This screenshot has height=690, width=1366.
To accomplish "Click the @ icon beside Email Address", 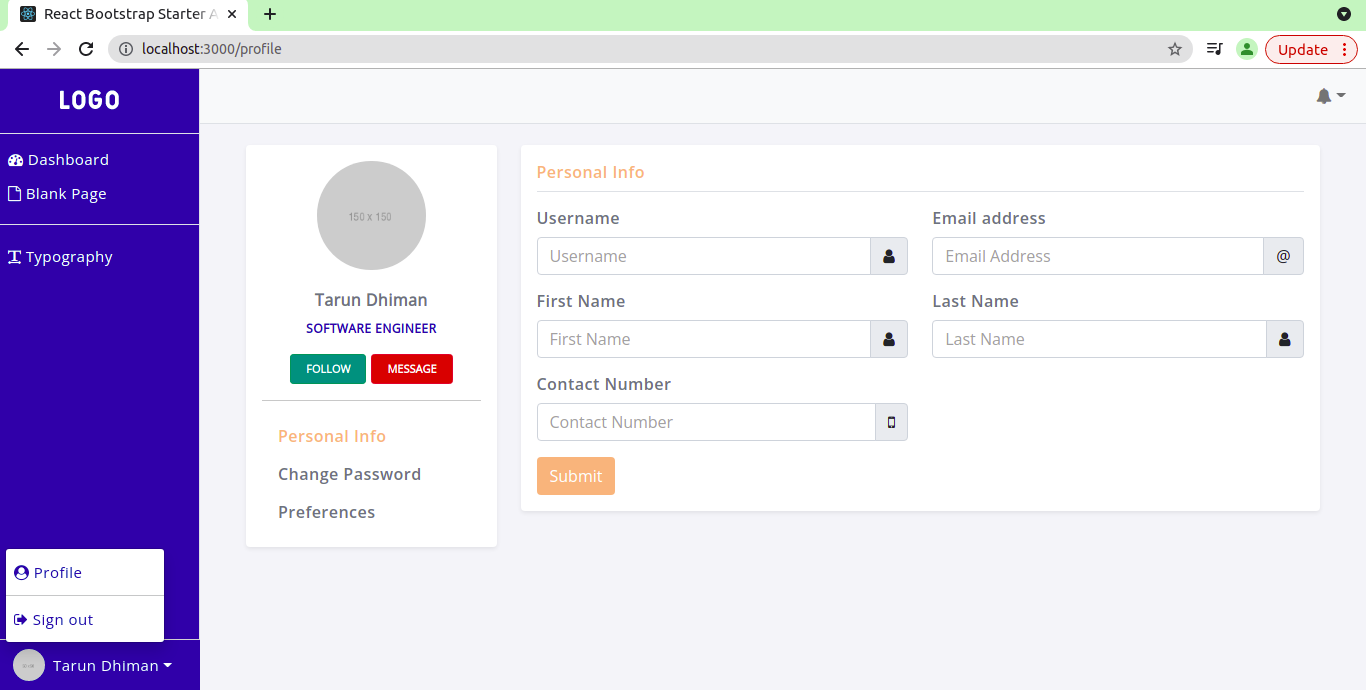I will pos(1283,256).
